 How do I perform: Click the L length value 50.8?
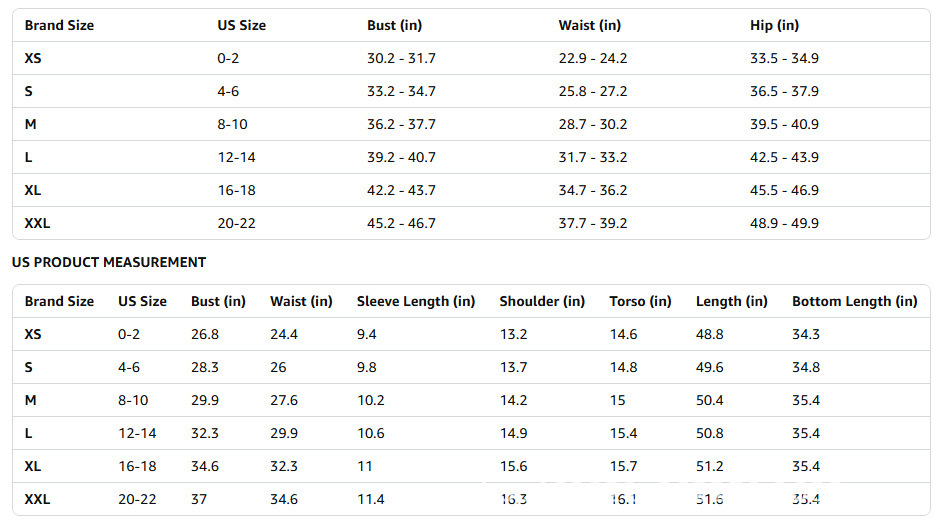click(709, 433)
